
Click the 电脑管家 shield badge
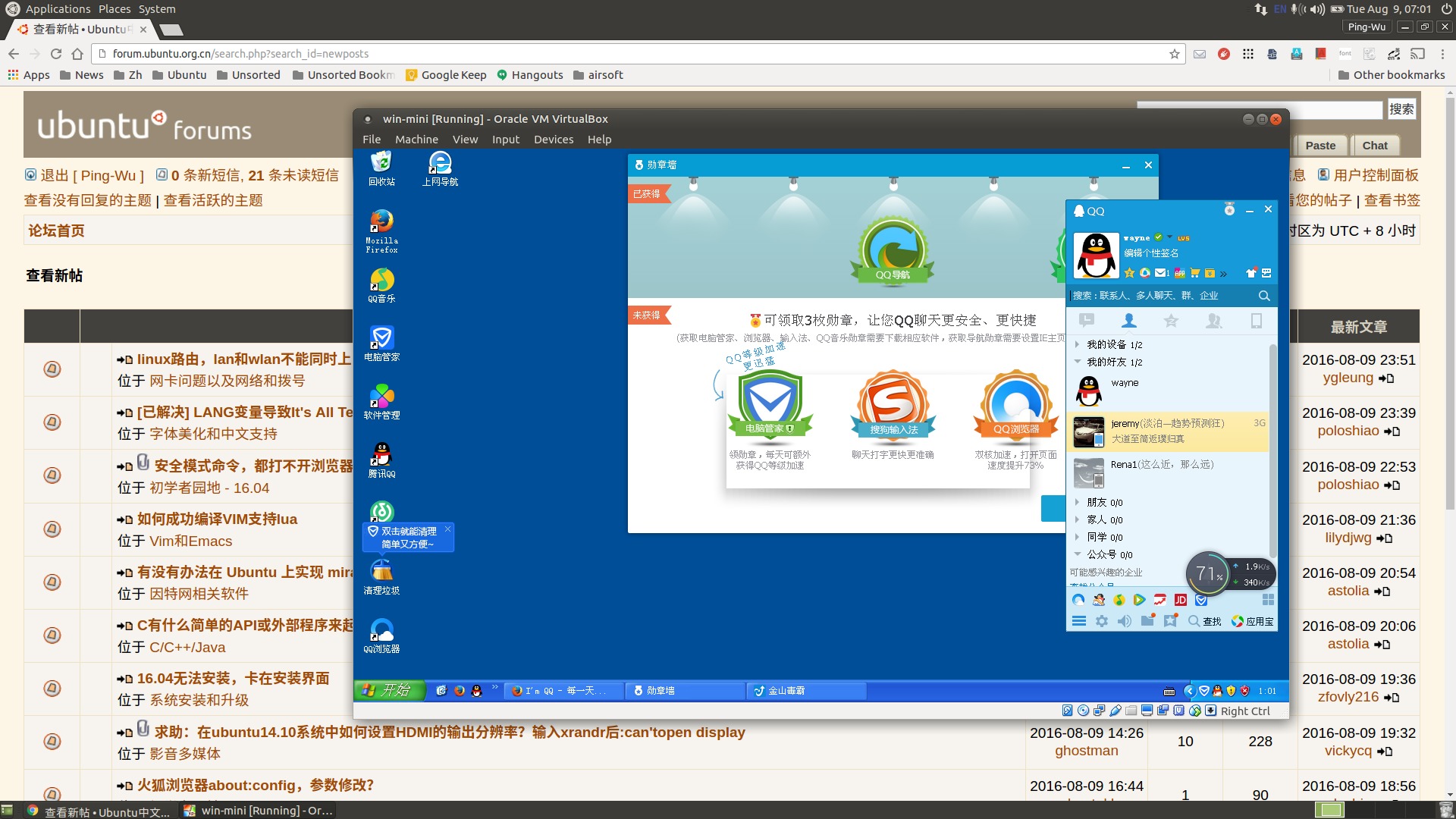[x=770, y=404]
